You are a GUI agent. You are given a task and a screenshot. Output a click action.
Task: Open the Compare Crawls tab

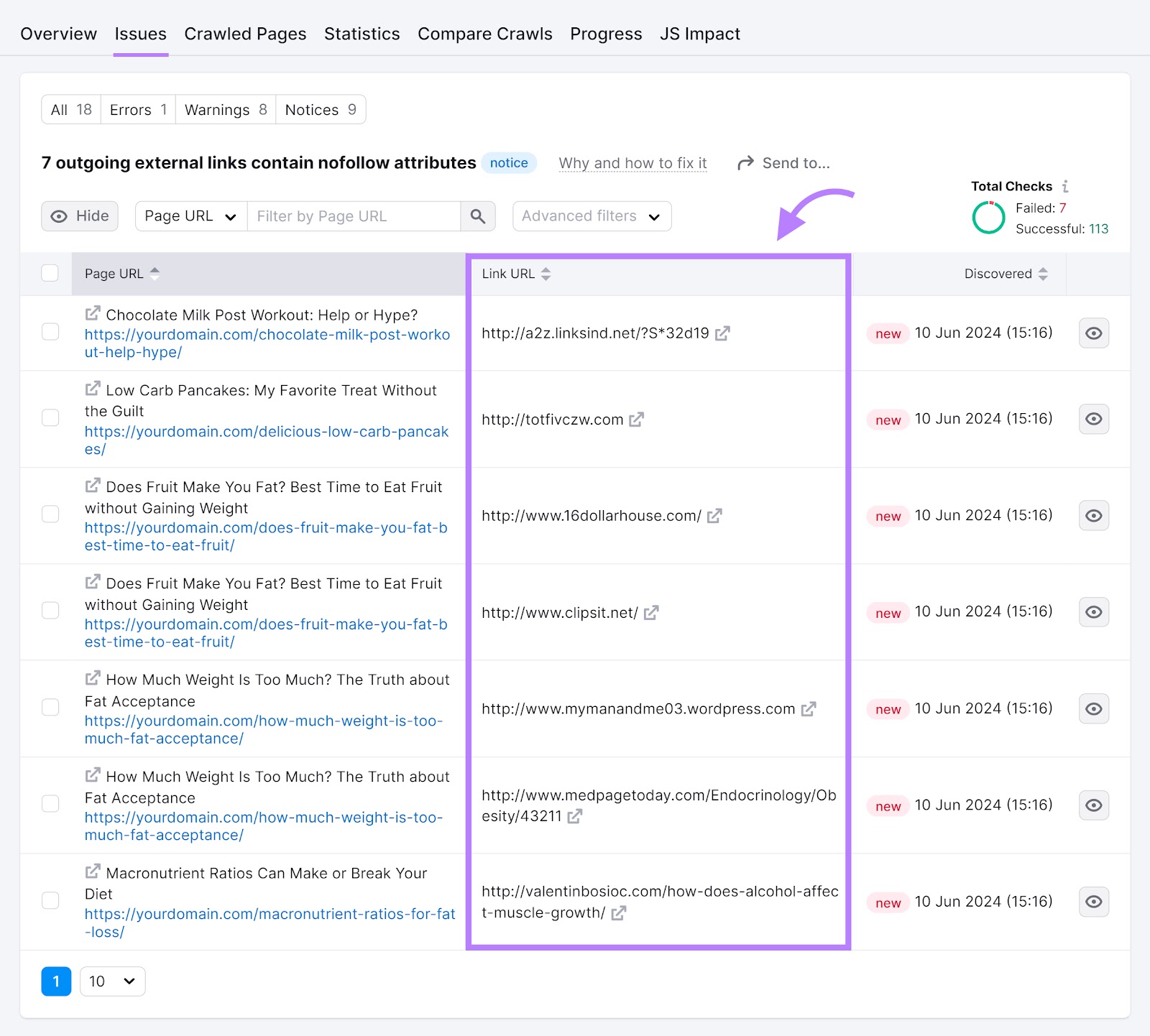tap(484, 33)
